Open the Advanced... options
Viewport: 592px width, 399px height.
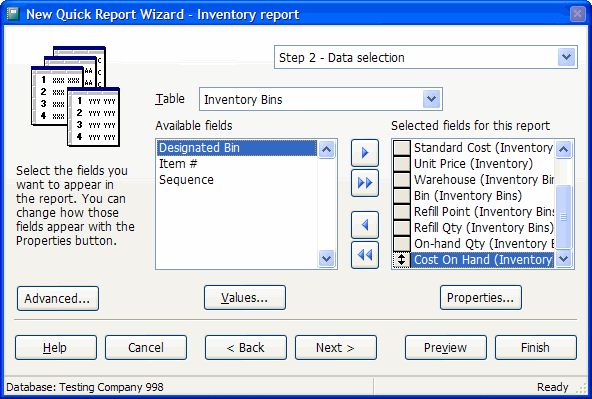(58, 299)
